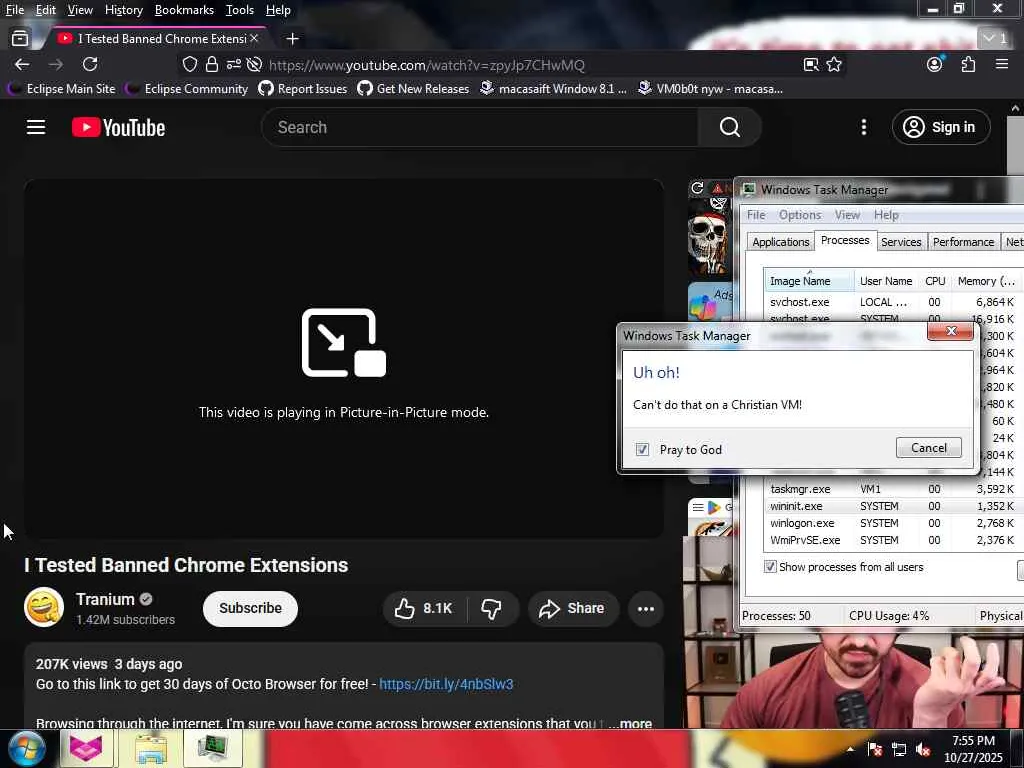Open the Tools menu in the browser
This screenshot has width=1024, height=768.
coord(240,10)
